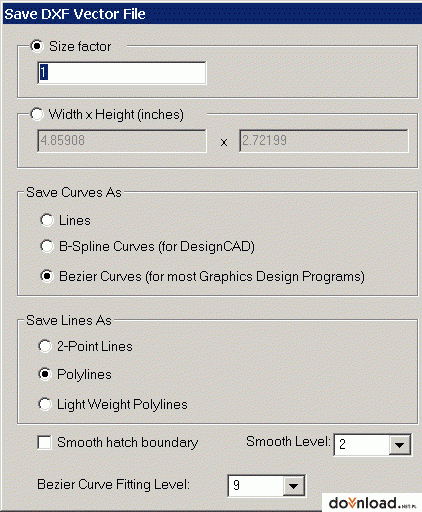This screenshot has height=512, width=422.
Task: Click the width value field 4.85908
Action: pos(122,141)
